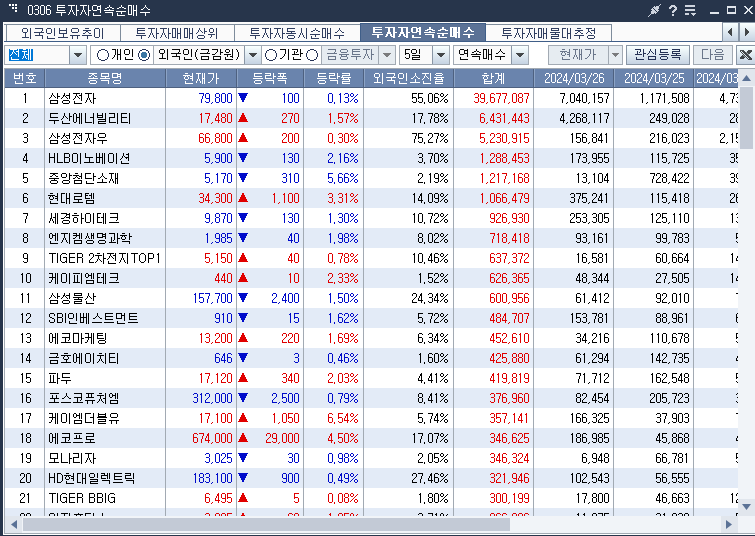Expand the 연속매수 dropdown
The width and height of the screenshot is (755, 536).
tap(520, 55)
